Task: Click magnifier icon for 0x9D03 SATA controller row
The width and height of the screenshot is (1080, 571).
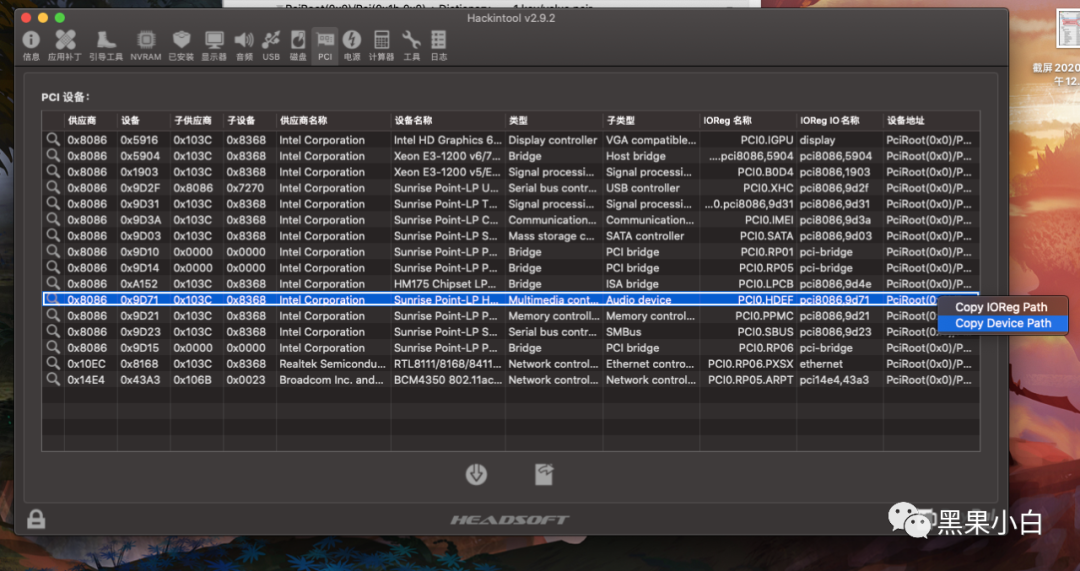Action: coord(53,236)
